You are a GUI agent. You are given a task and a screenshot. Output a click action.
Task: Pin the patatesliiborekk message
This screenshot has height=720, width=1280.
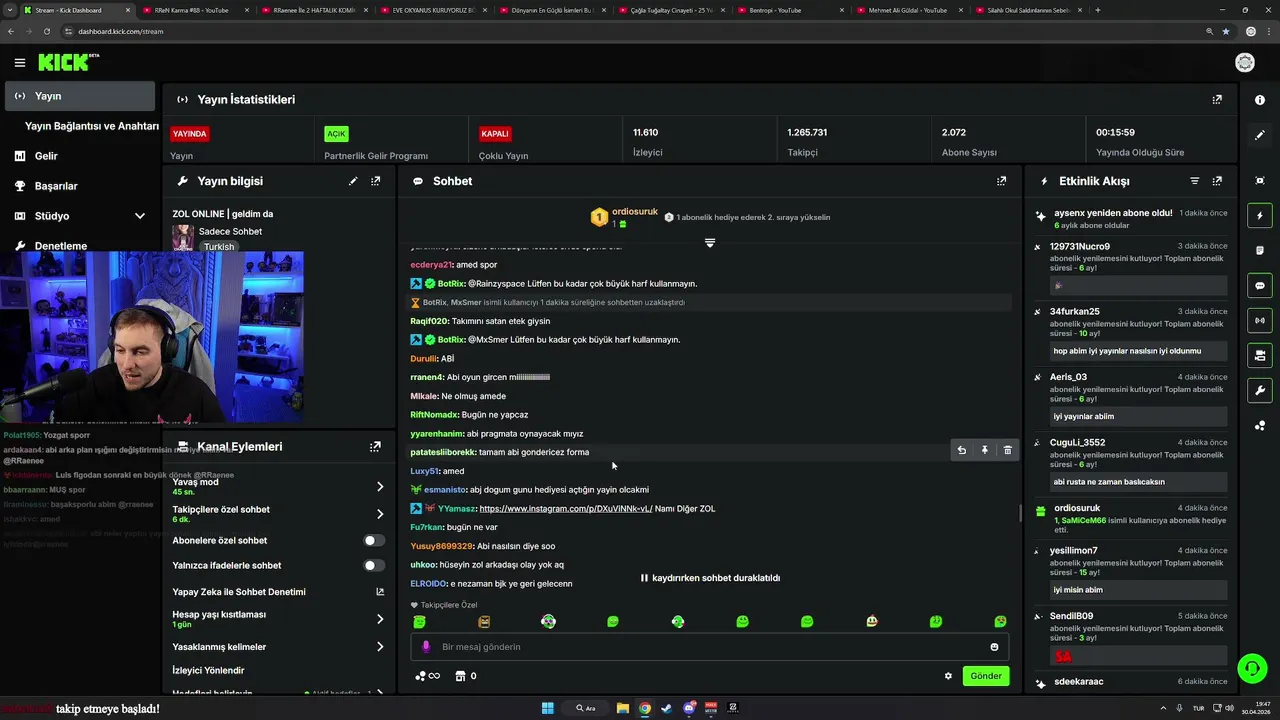(x=984, y=450)
